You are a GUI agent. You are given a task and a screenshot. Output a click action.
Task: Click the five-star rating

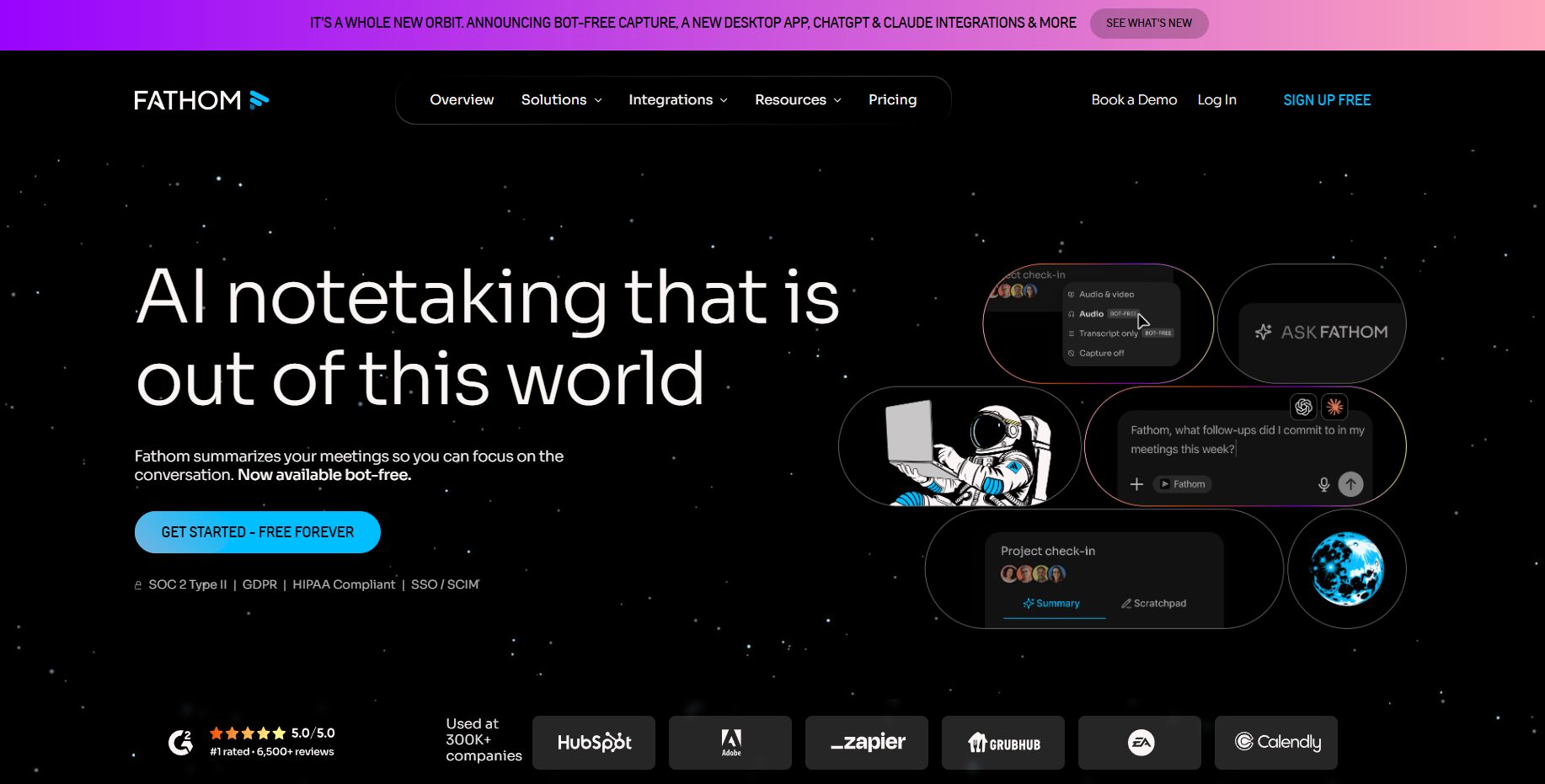click(x=248, y=733)
